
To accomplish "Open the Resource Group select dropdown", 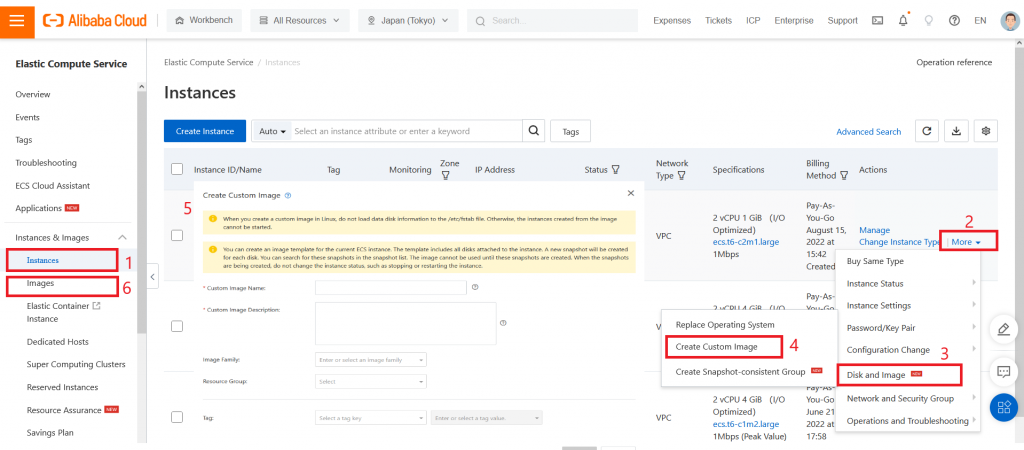I will coord(371,381).
